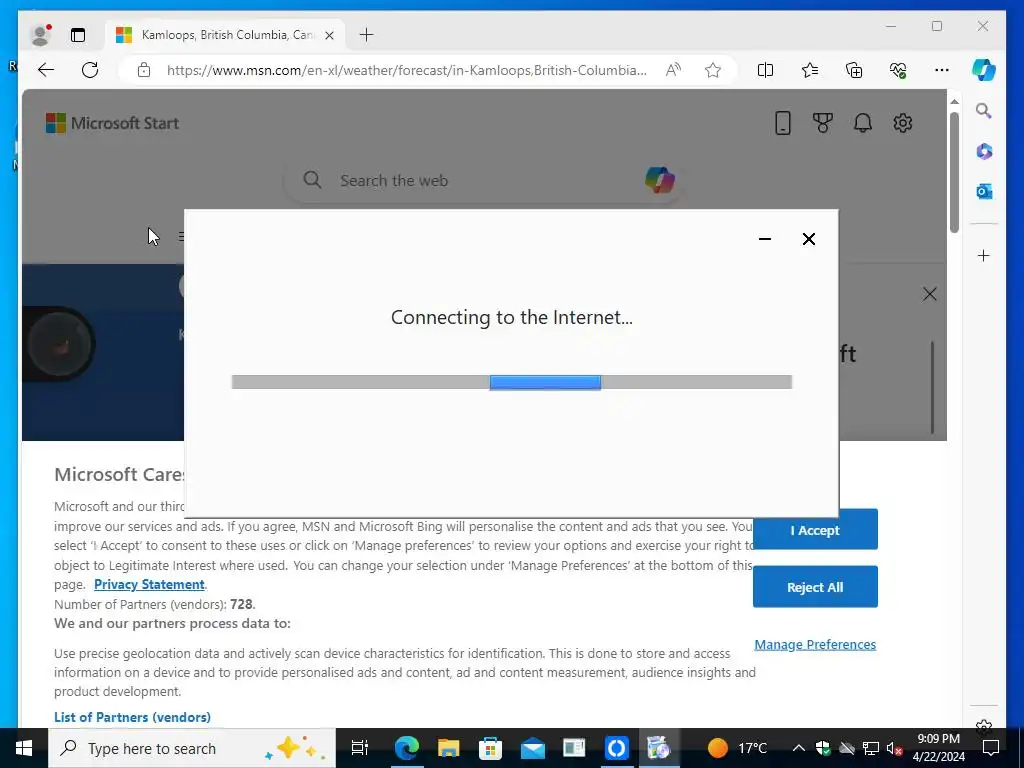Viewport: 1024px width, 768px height.
Task: Click the scrollbar up arrow
Action: point(954,102)
